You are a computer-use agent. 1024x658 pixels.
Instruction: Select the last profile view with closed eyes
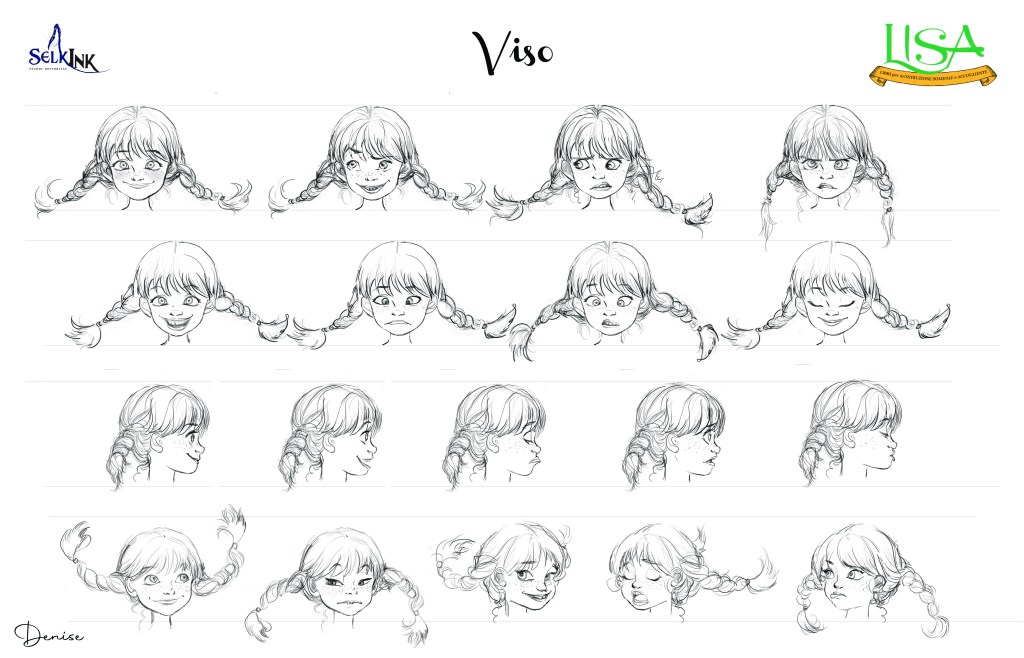pyautogui.click(x=850, y=433)
